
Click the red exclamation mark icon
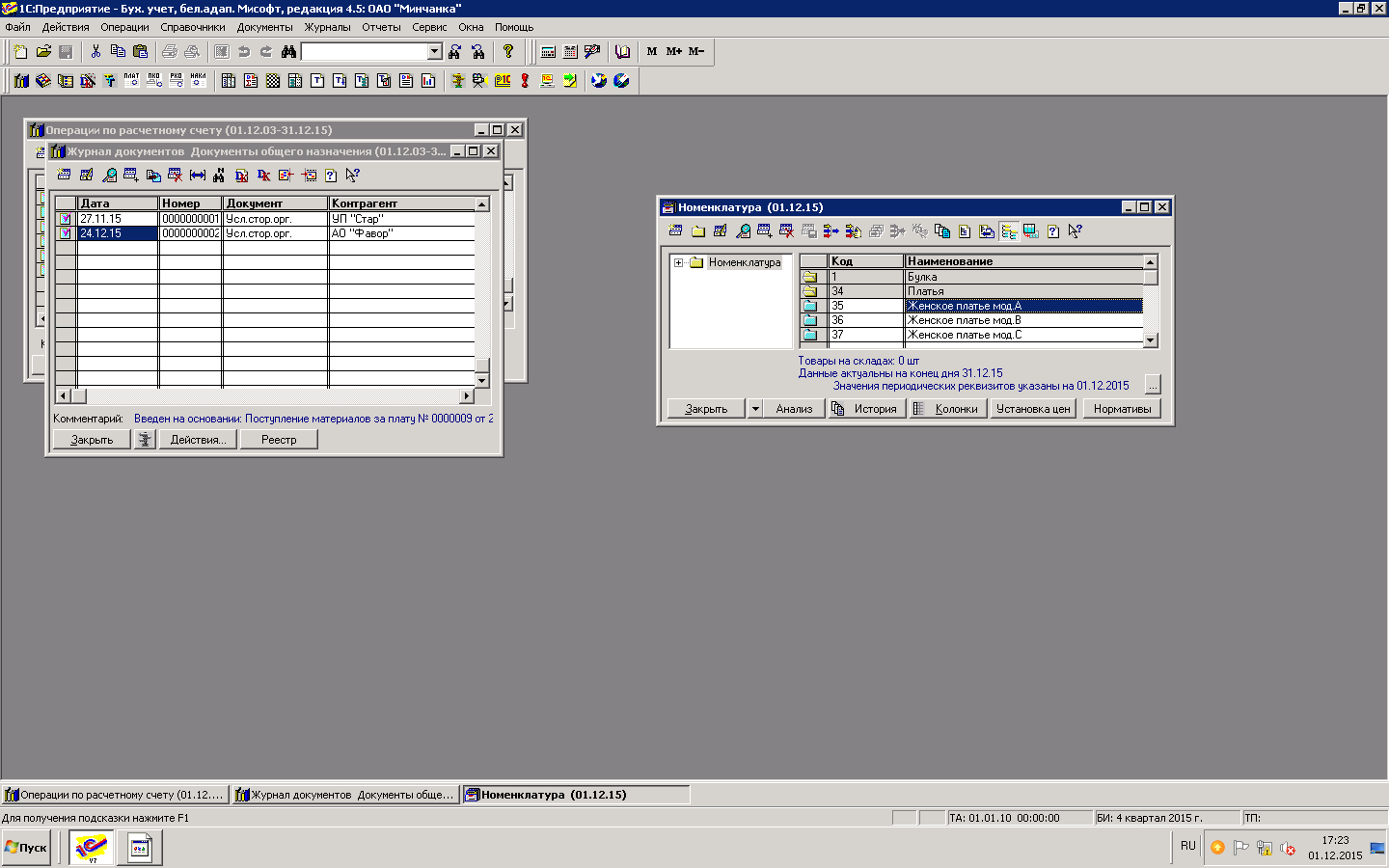click(x=525, y=80)
